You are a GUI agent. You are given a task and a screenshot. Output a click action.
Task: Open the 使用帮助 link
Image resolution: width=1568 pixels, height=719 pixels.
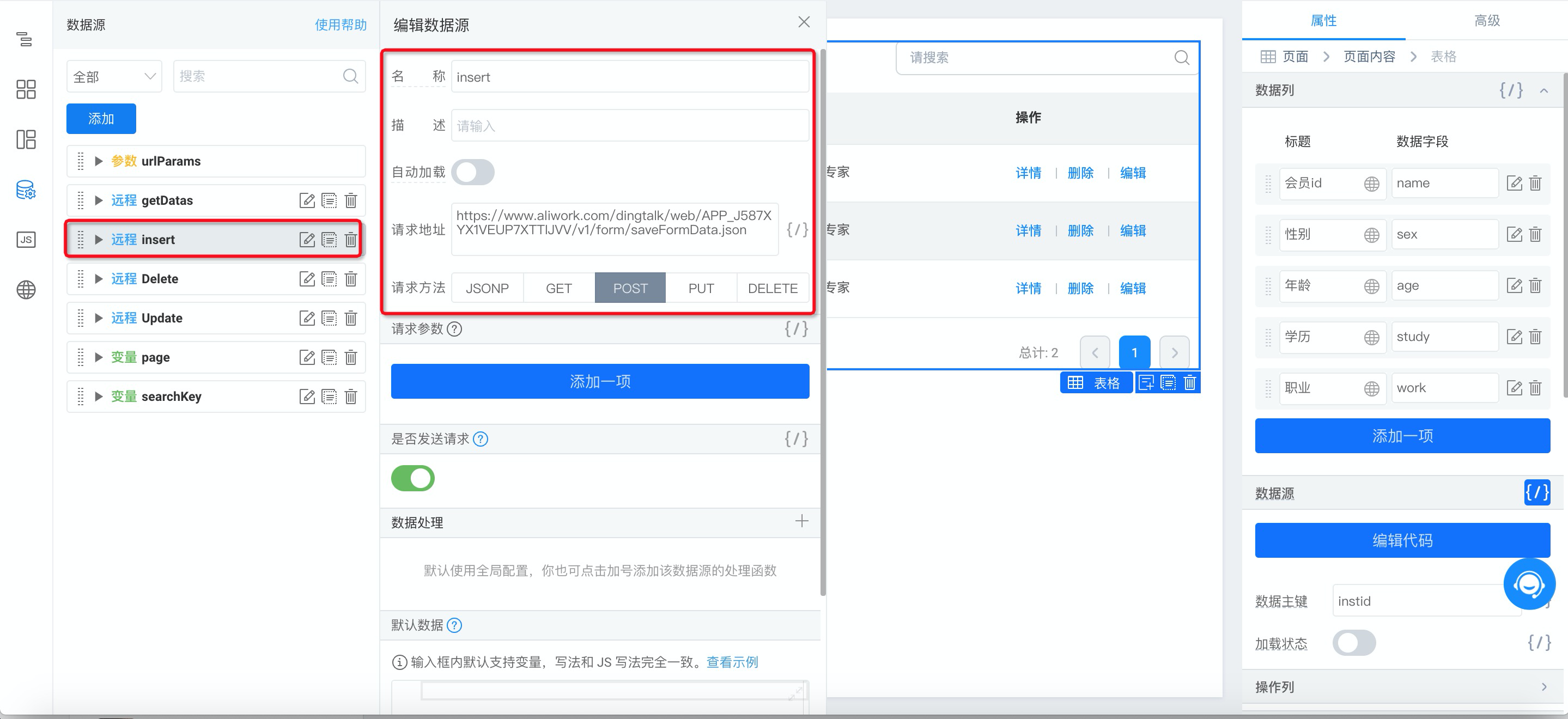(x=341, y=25)
